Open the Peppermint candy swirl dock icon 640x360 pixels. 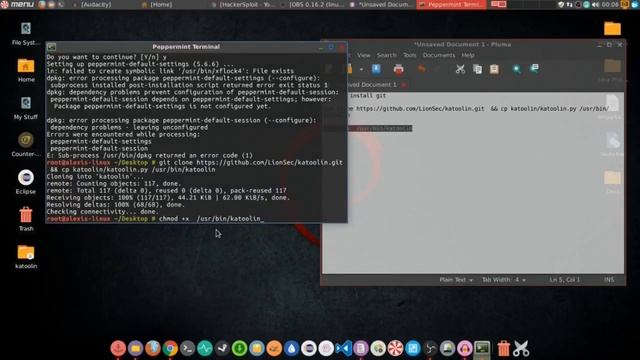point(395,348)
